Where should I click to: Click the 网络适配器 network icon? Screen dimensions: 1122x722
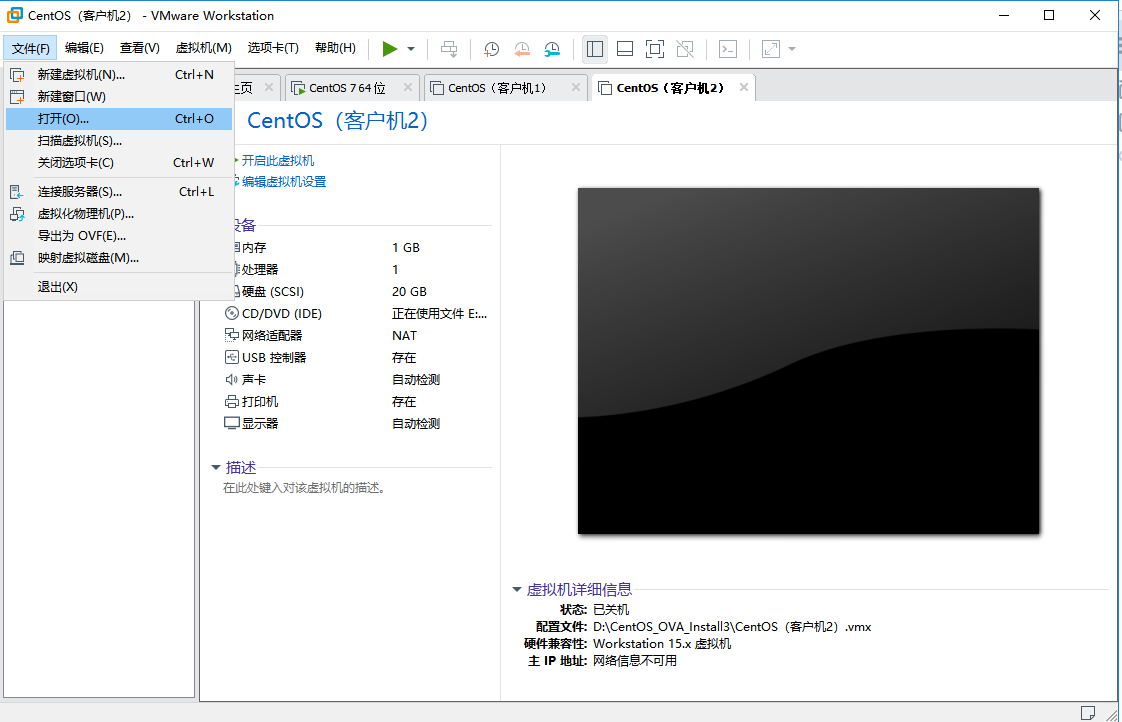[232, 336]
